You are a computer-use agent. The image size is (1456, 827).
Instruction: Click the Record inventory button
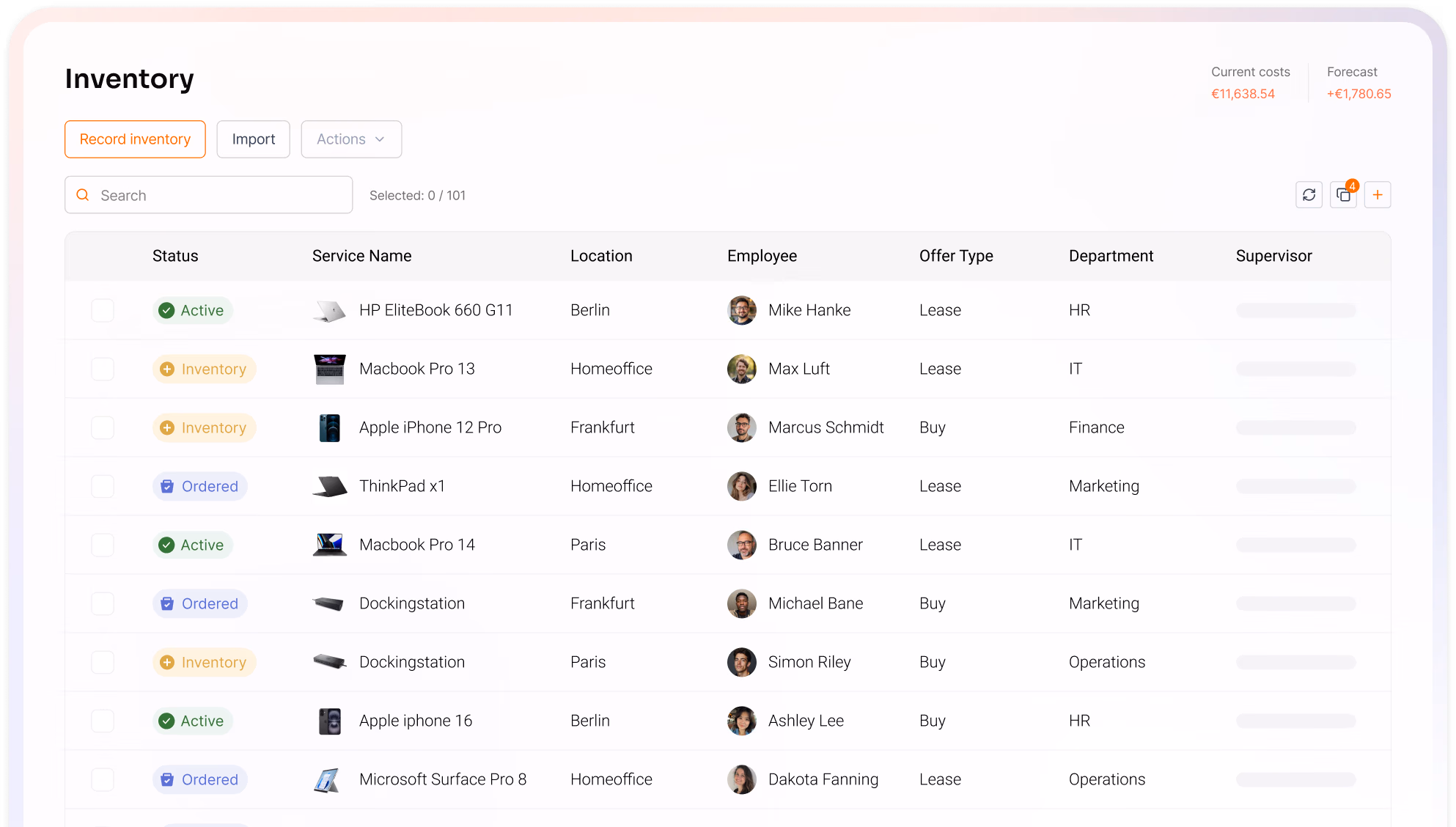tap(135, 139)
